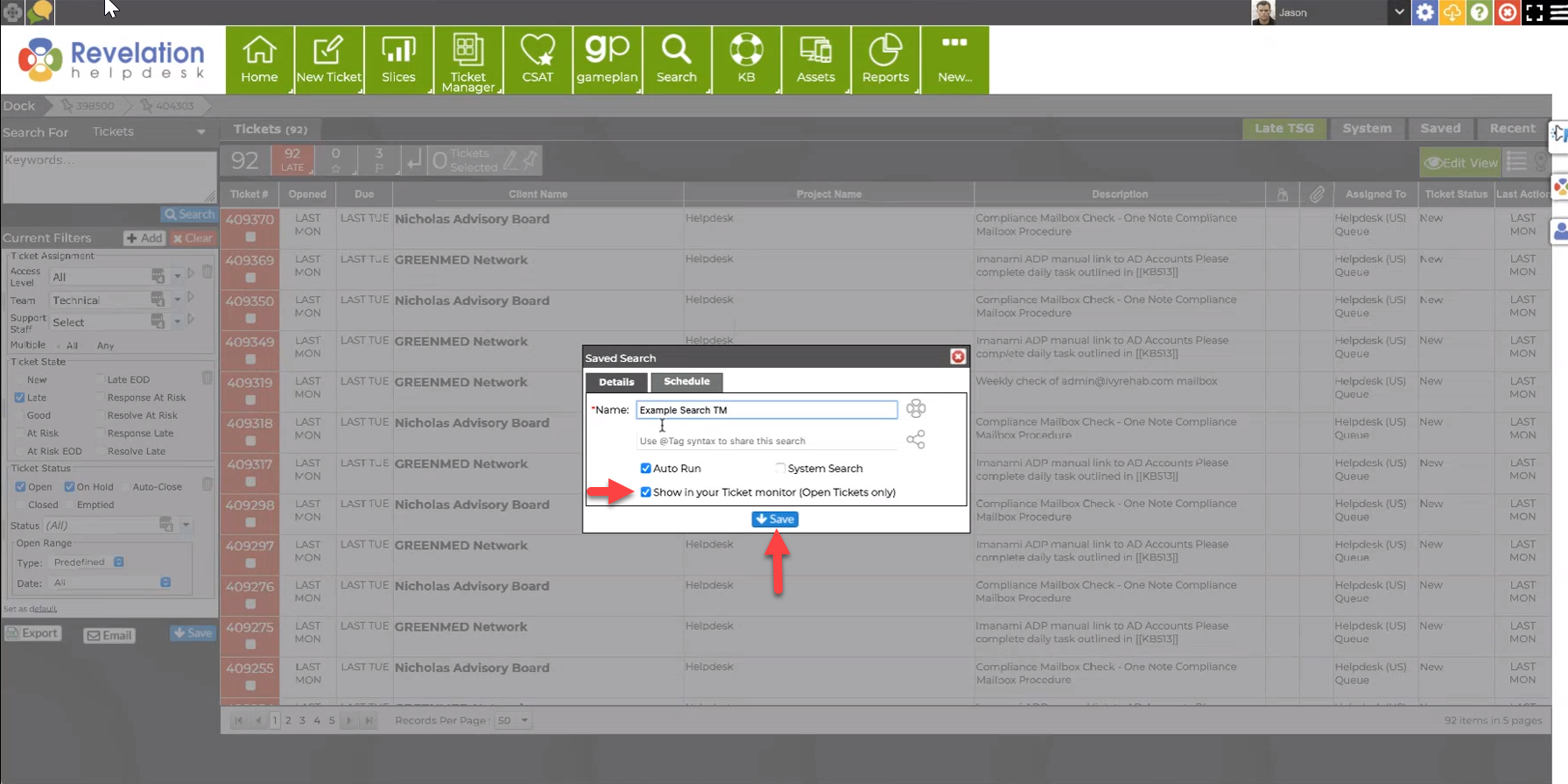Toggle the Auto Run checkbox

[x=645, y=468]
